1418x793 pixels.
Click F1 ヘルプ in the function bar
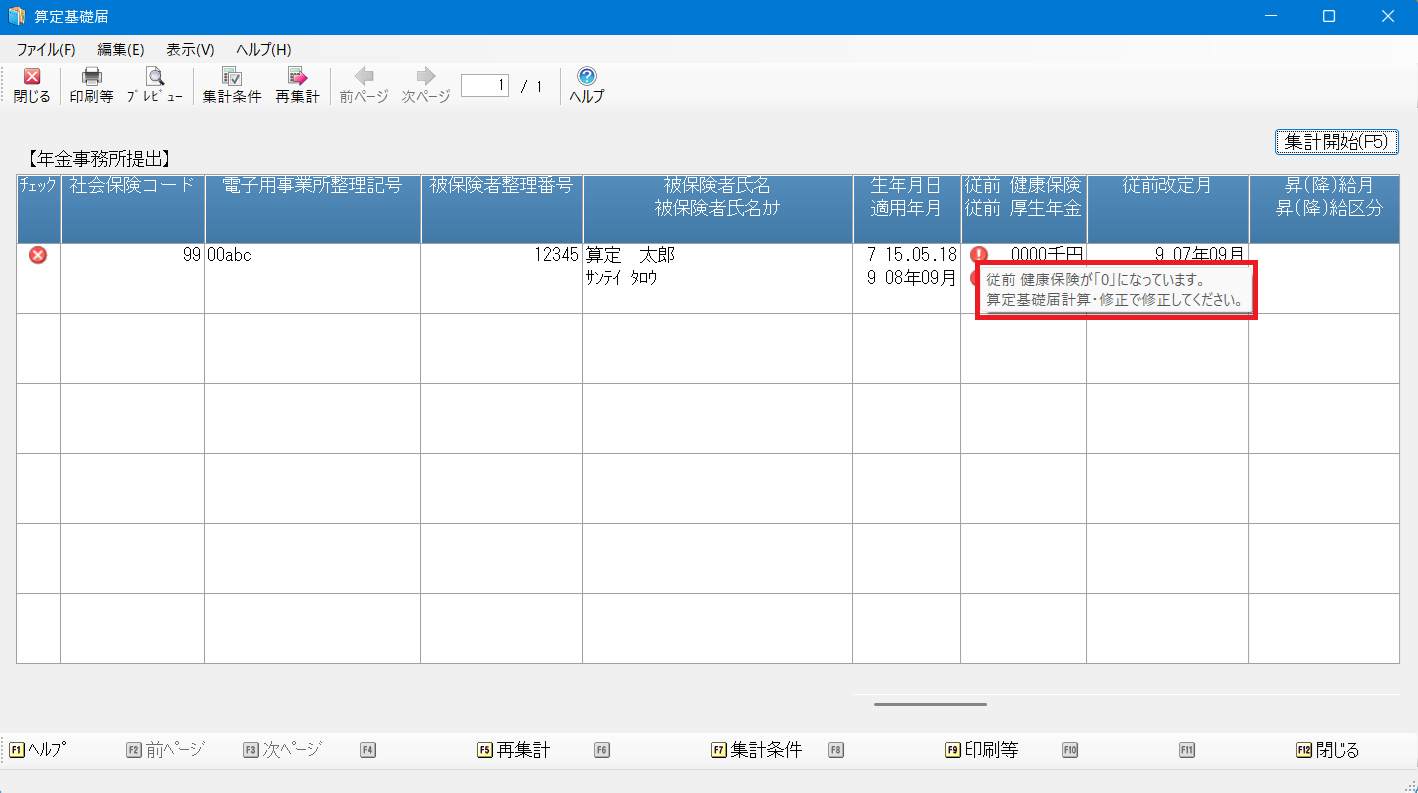click(x=38, y=750)
